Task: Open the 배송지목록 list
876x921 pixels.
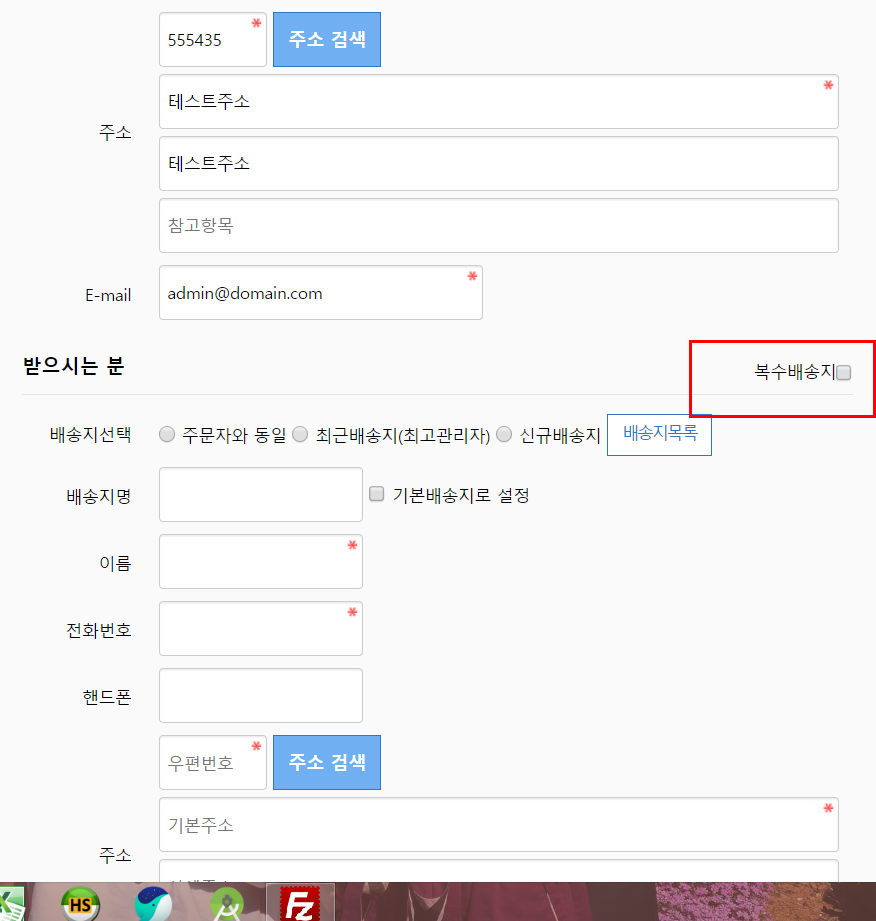Action: pyautogui.click(x=658, y=434)
